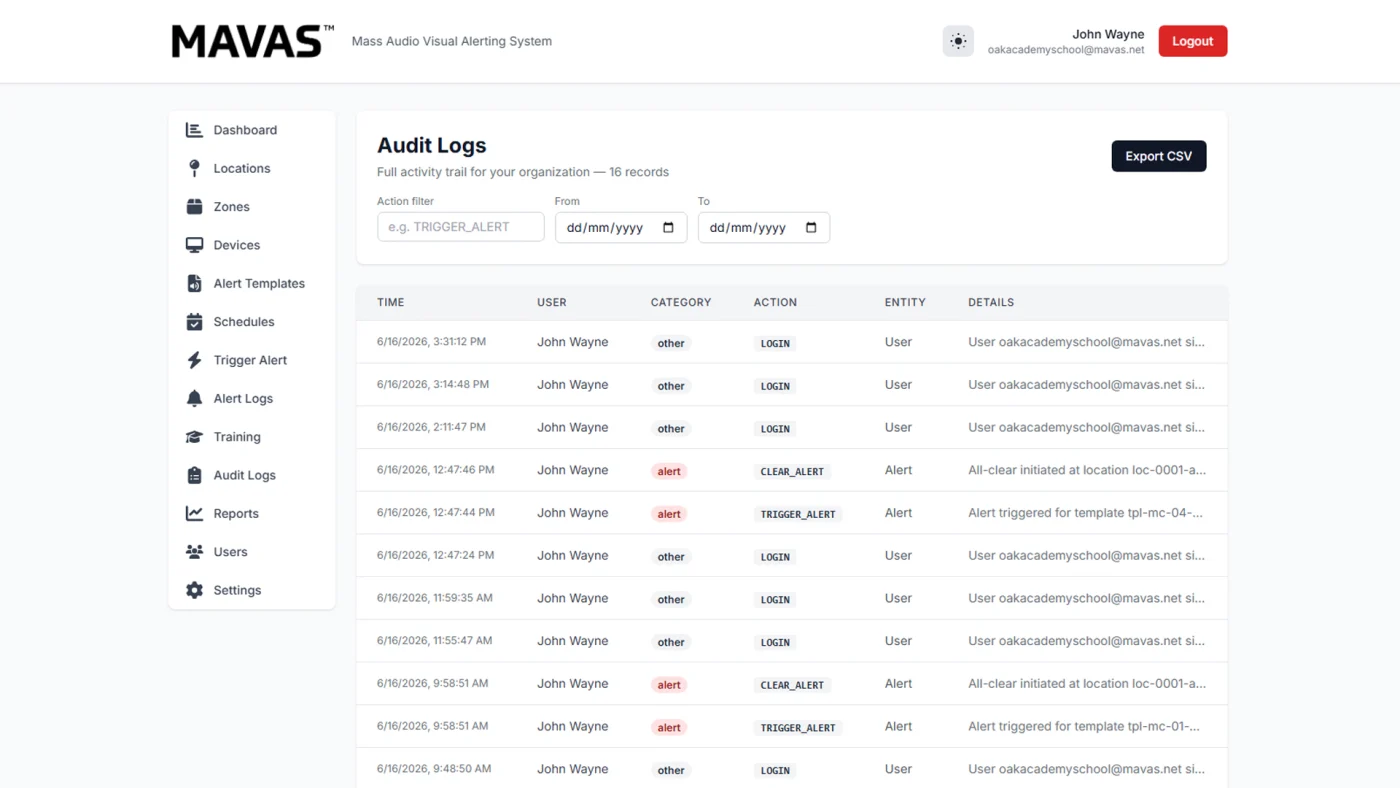Click the Users group icon
This screenshot has width=1400, height=788.
tap(194, 552)
